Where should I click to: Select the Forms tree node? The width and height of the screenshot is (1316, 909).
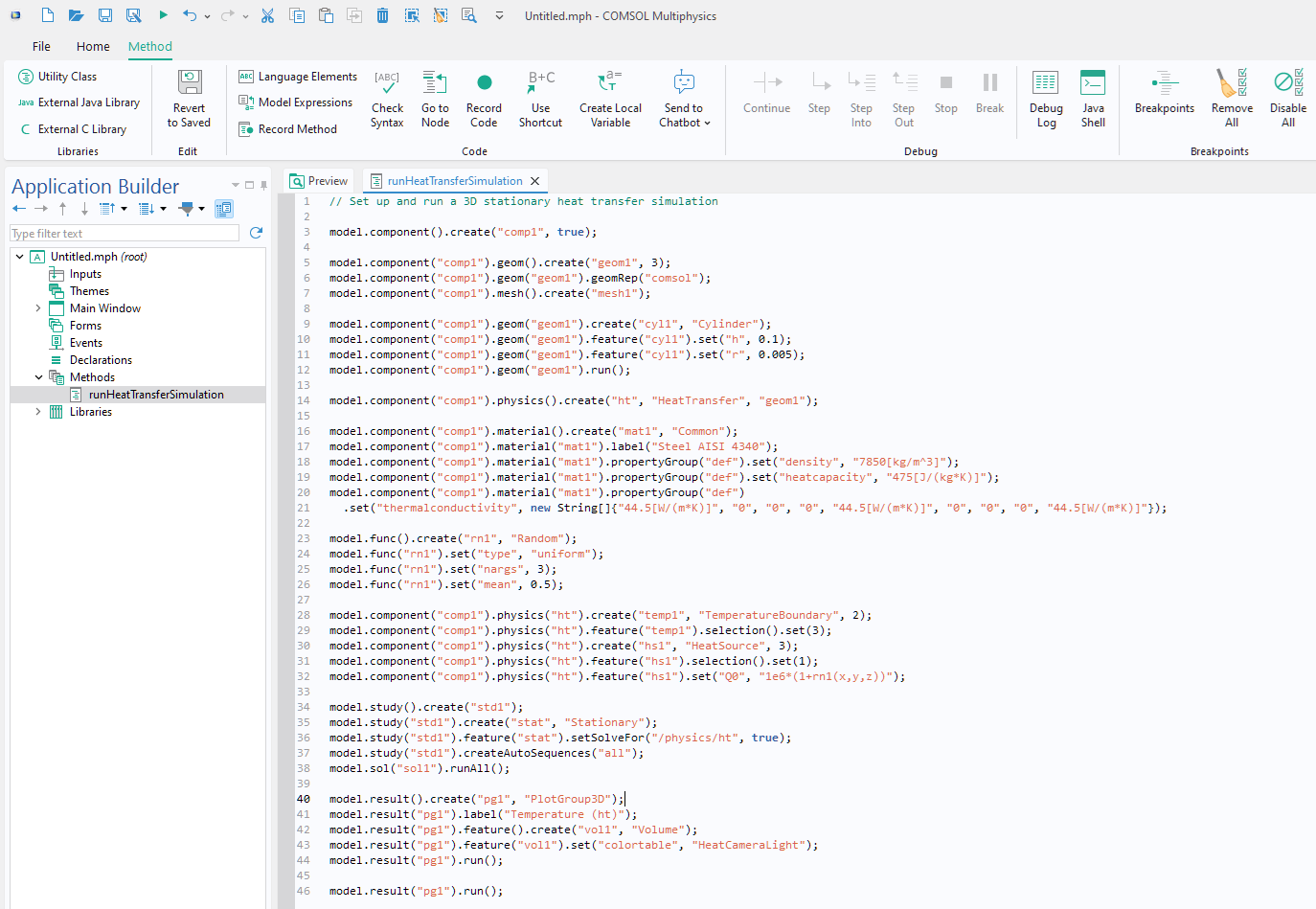tap(85, 326)
